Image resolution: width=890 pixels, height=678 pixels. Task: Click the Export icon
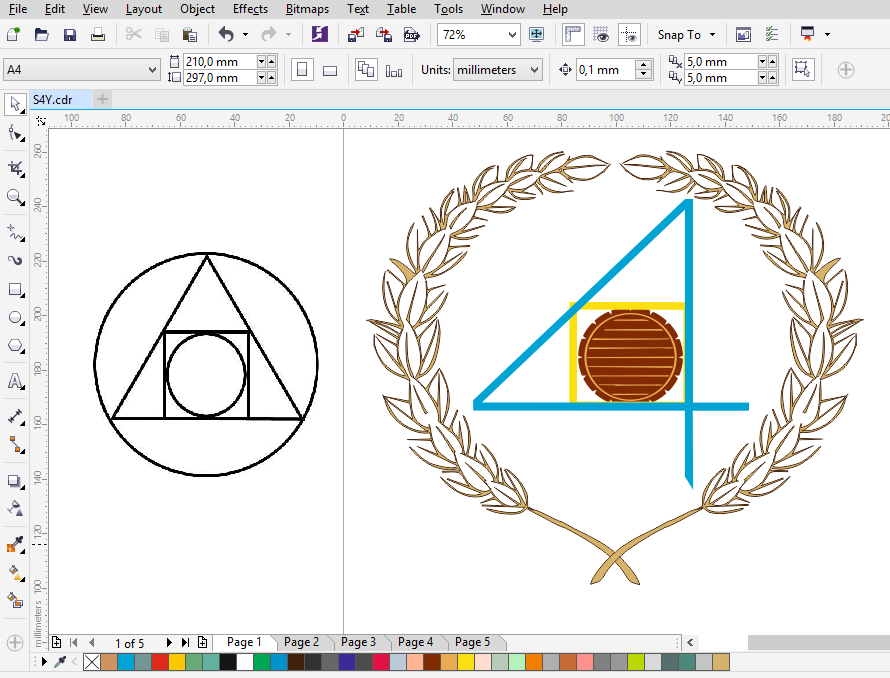(384, 35)
